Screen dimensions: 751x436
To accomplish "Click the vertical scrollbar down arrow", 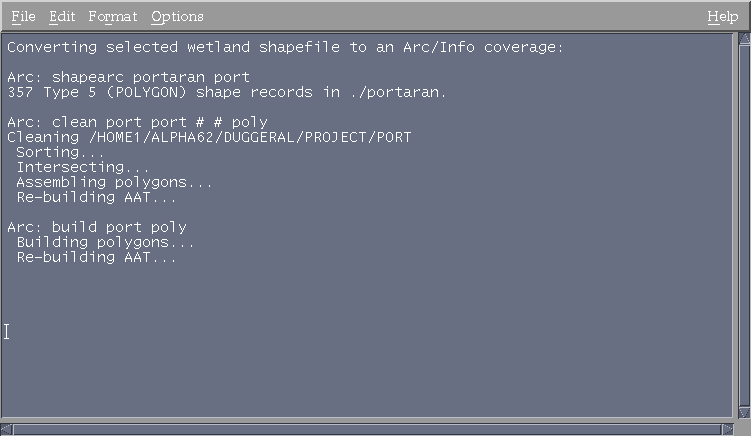I will [x=743, y=411].
